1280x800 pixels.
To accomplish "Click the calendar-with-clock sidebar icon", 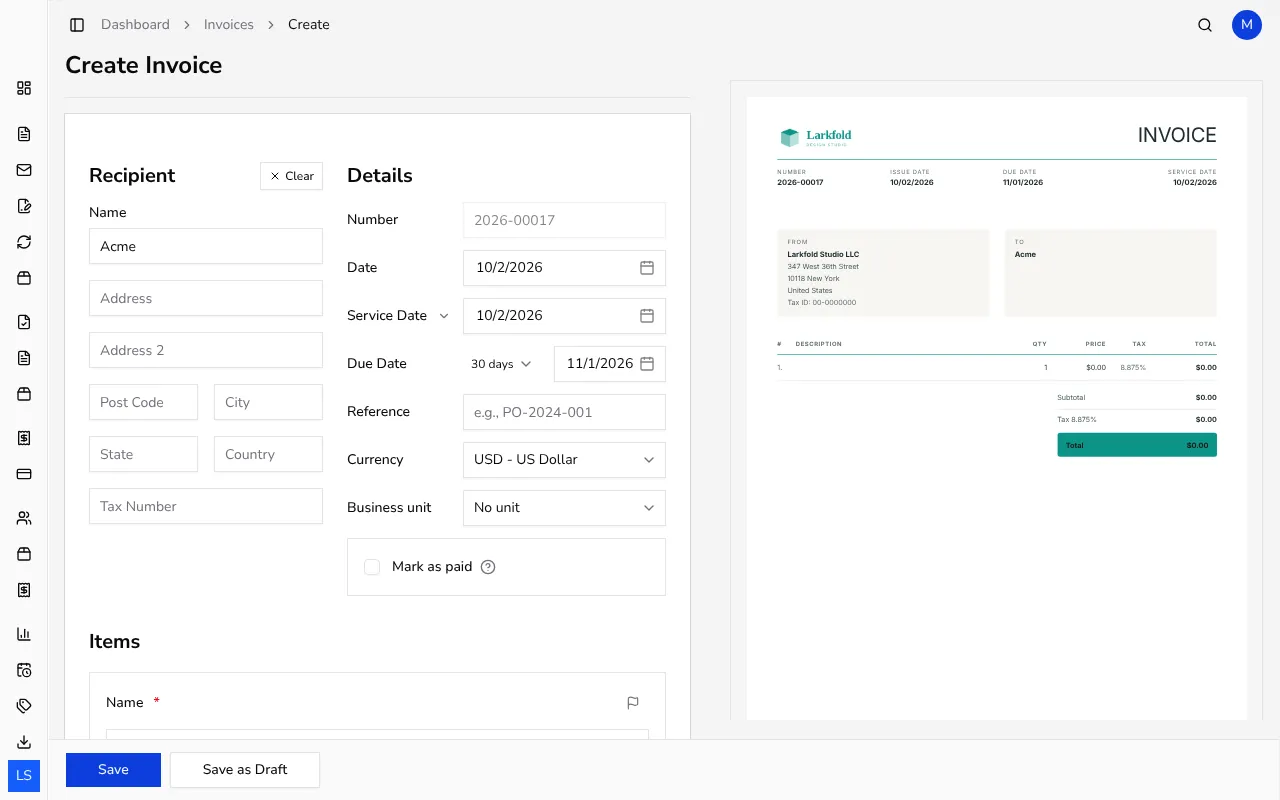I will [x=24, y=670].
